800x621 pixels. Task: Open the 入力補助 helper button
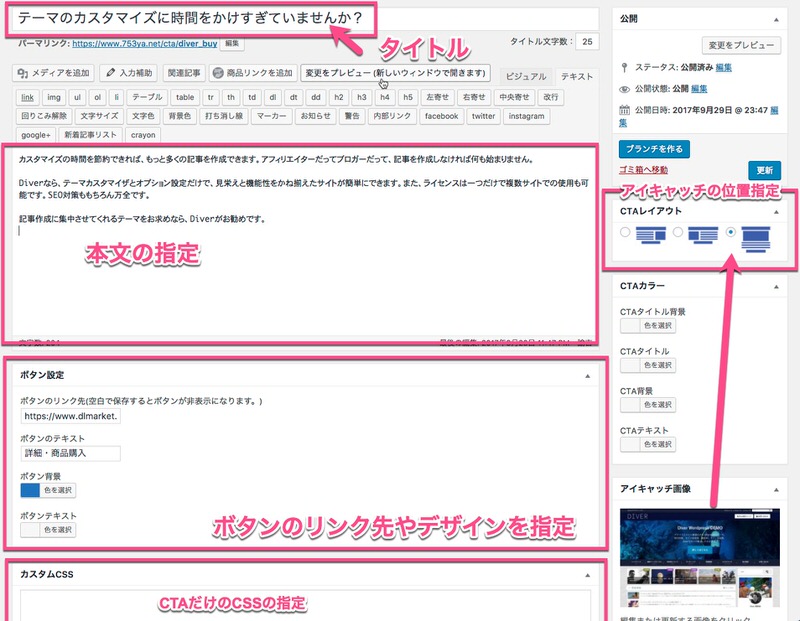(x=129, y=73)
